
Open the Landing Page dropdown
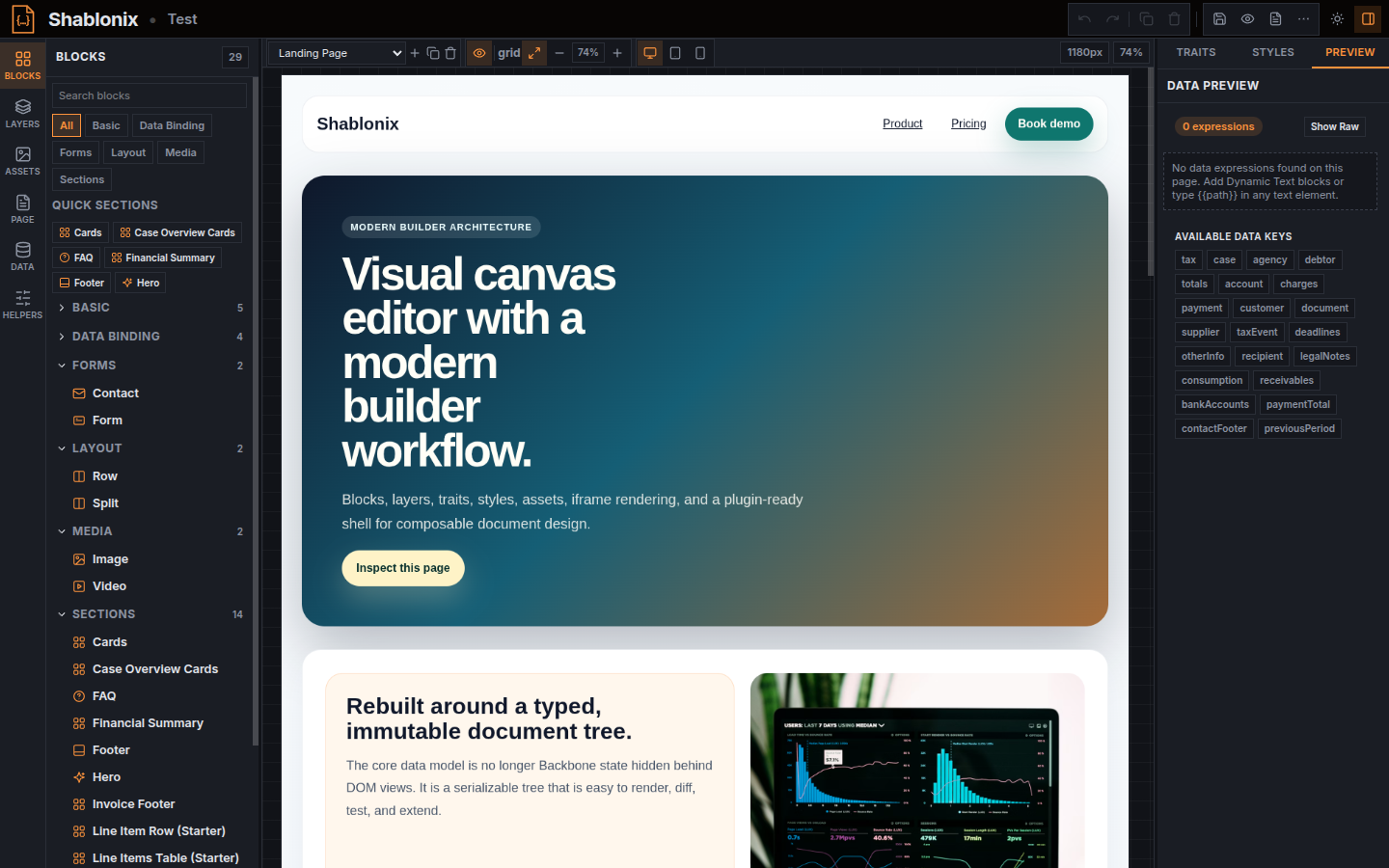(x=336, y=53)
